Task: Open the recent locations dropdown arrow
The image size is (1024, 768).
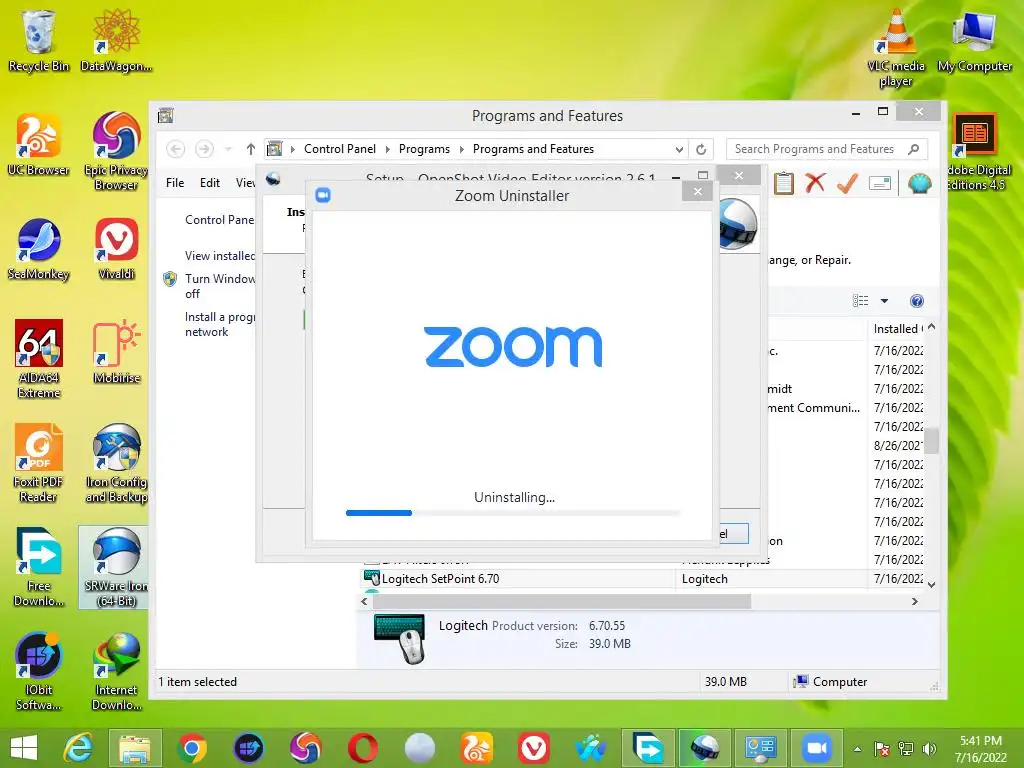Action: pos(228,149)
